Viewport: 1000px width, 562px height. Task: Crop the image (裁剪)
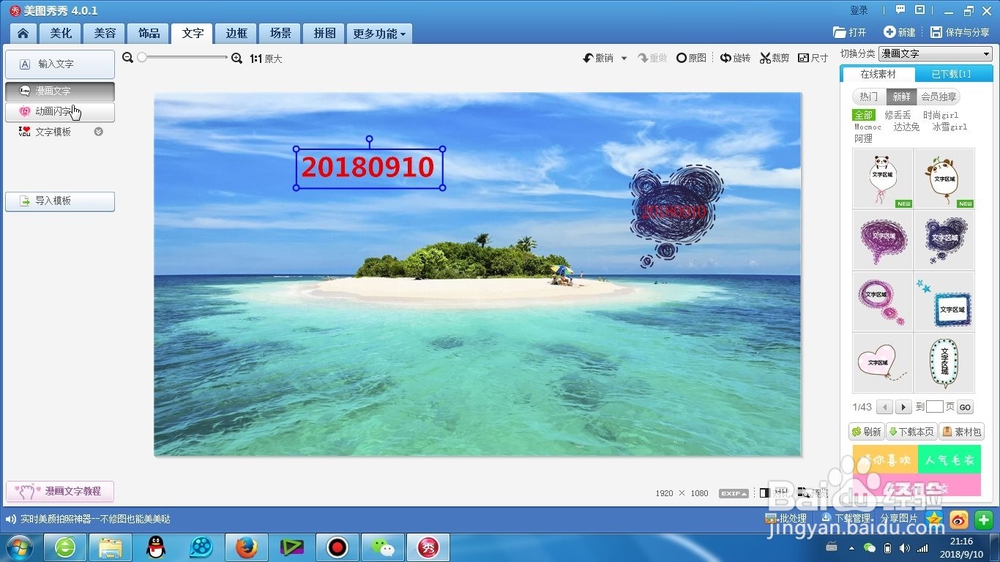tap(774, 58)
